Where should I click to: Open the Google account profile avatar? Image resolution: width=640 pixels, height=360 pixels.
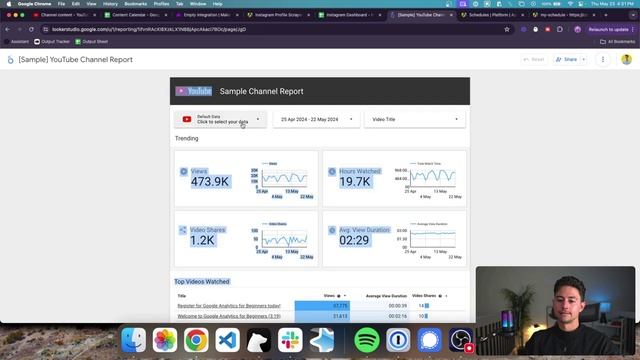click(x=627, y=60)
